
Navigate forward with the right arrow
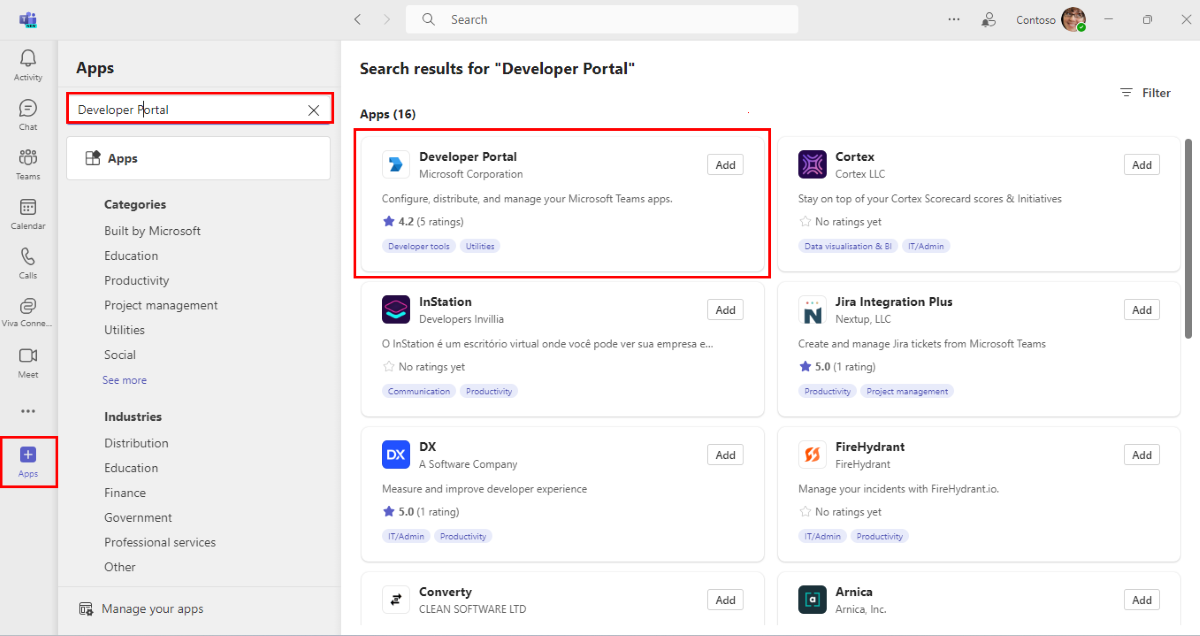point(386,19)
